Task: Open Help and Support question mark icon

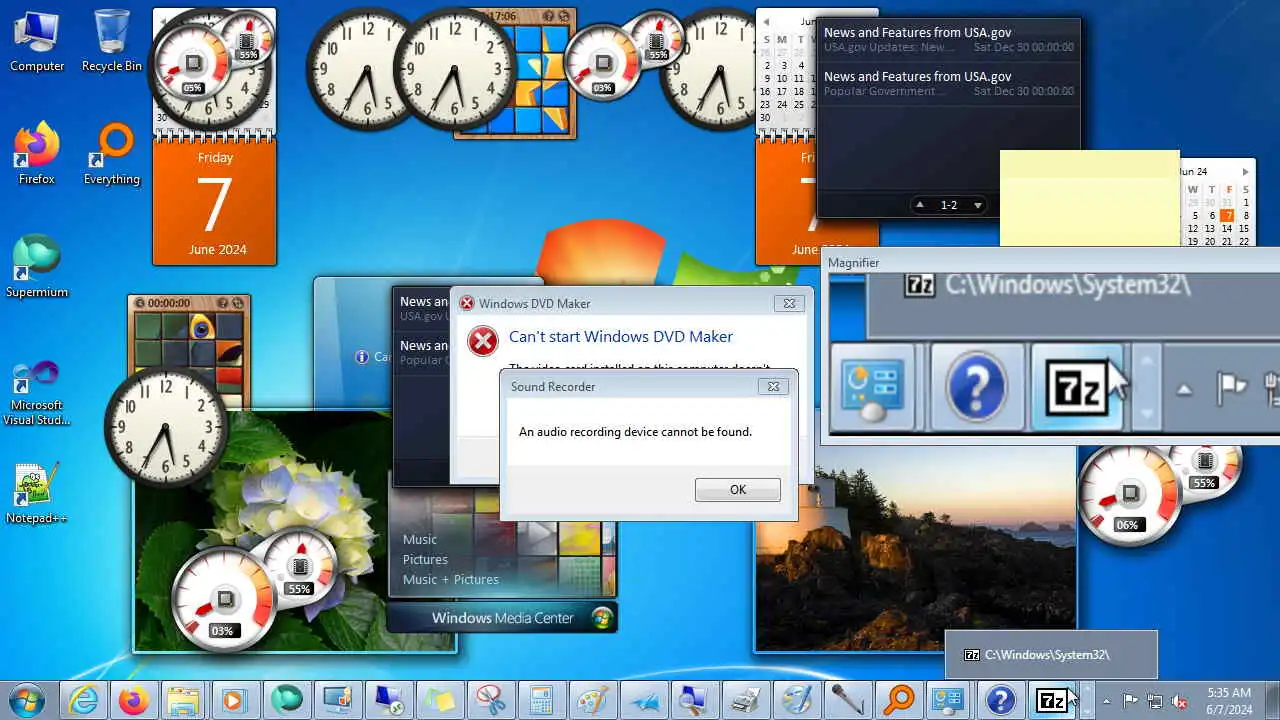Action: tap(1001, 701)
